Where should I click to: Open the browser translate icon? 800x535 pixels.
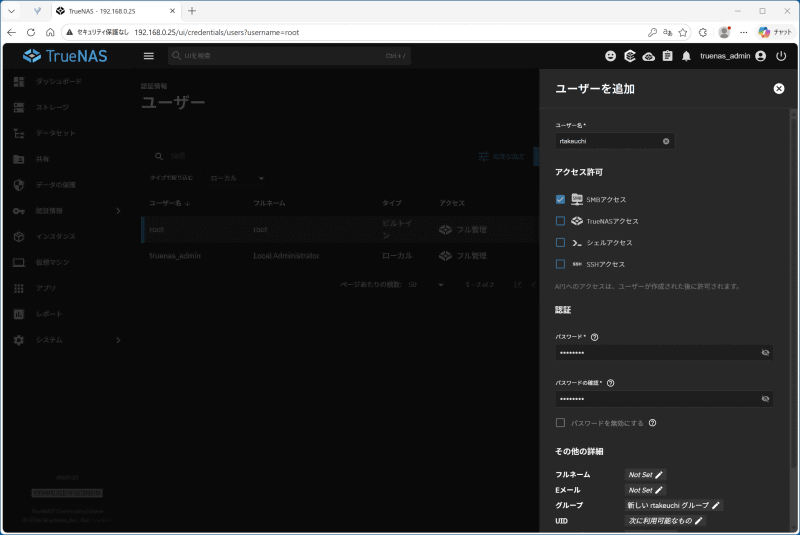pos(667,32)
